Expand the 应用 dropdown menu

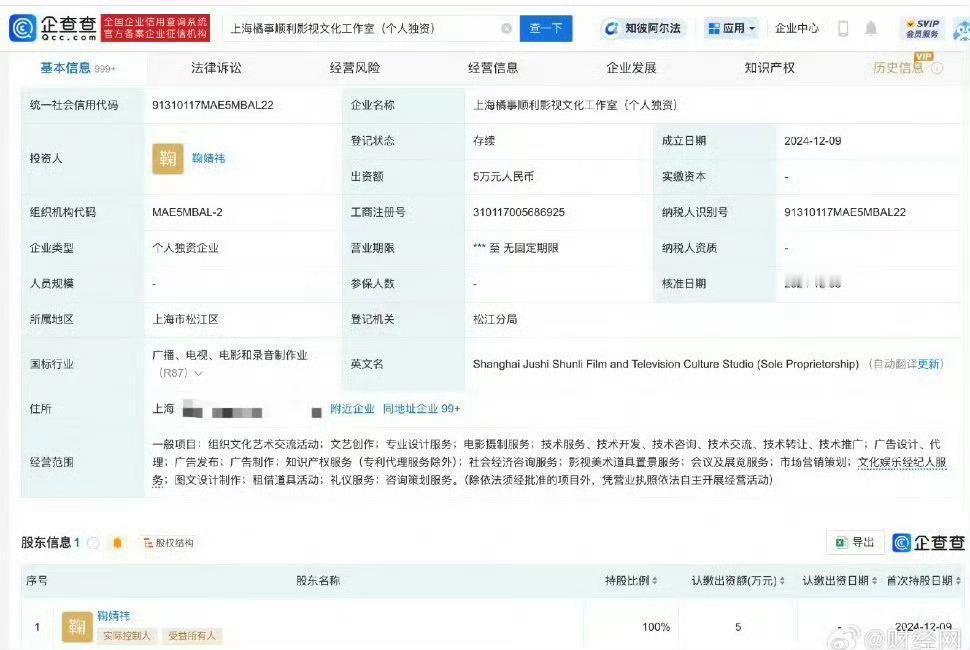[732, 28]
